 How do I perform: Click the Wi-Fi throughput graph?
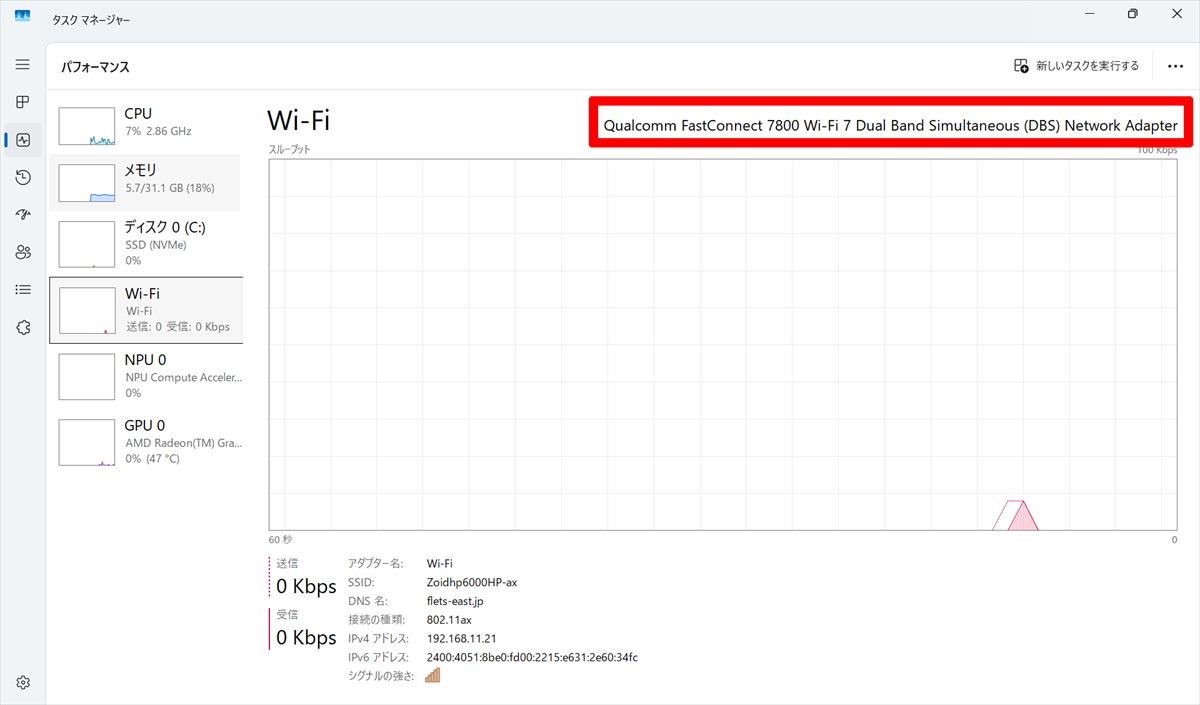(723, 344)
